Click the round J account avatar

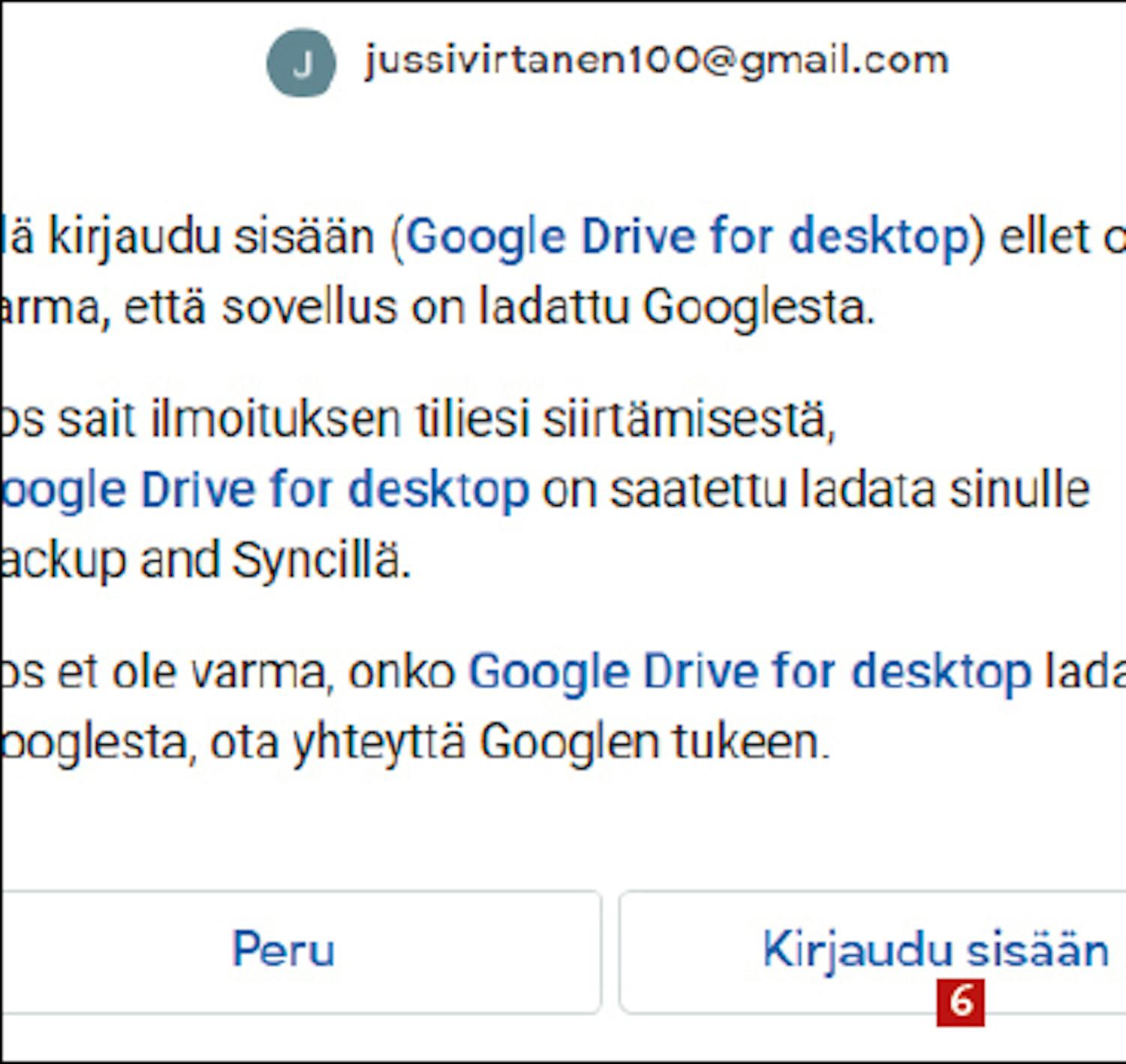301,63
